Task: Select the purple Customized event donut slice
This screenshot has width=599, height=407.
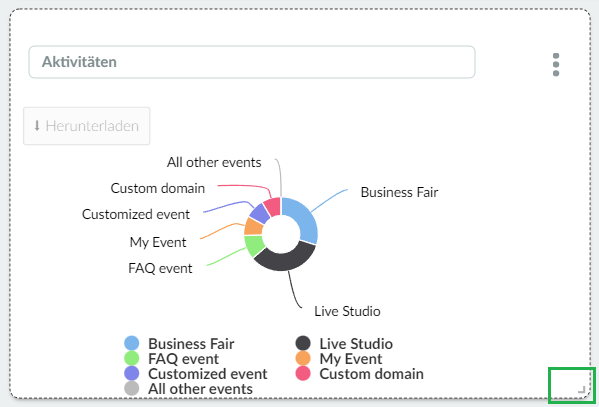Action: tap(260, 213)
